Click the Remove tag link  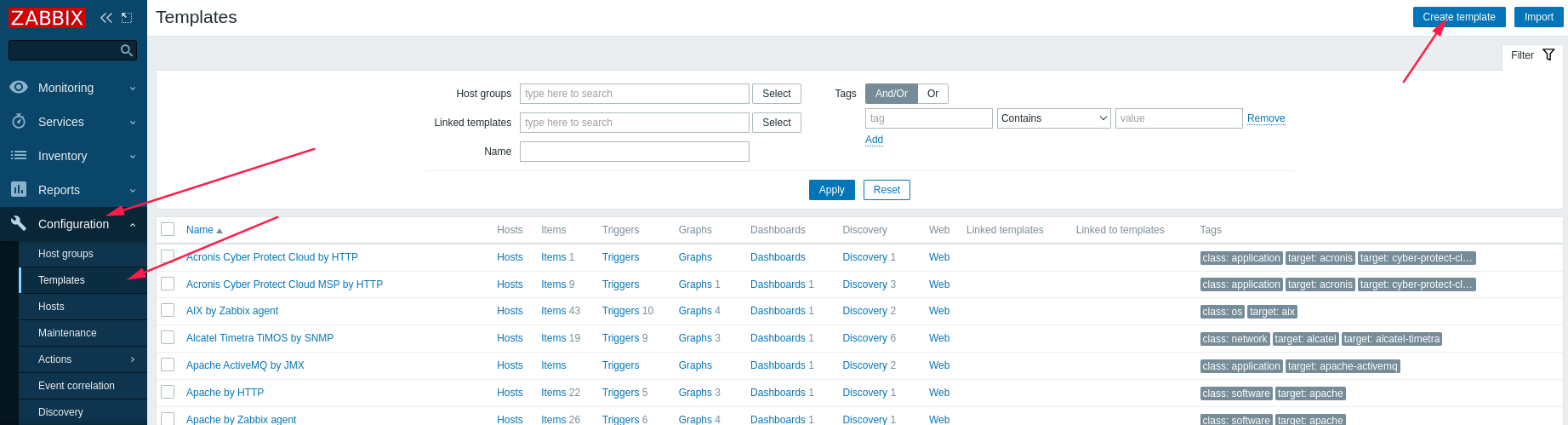point(1266,118)
